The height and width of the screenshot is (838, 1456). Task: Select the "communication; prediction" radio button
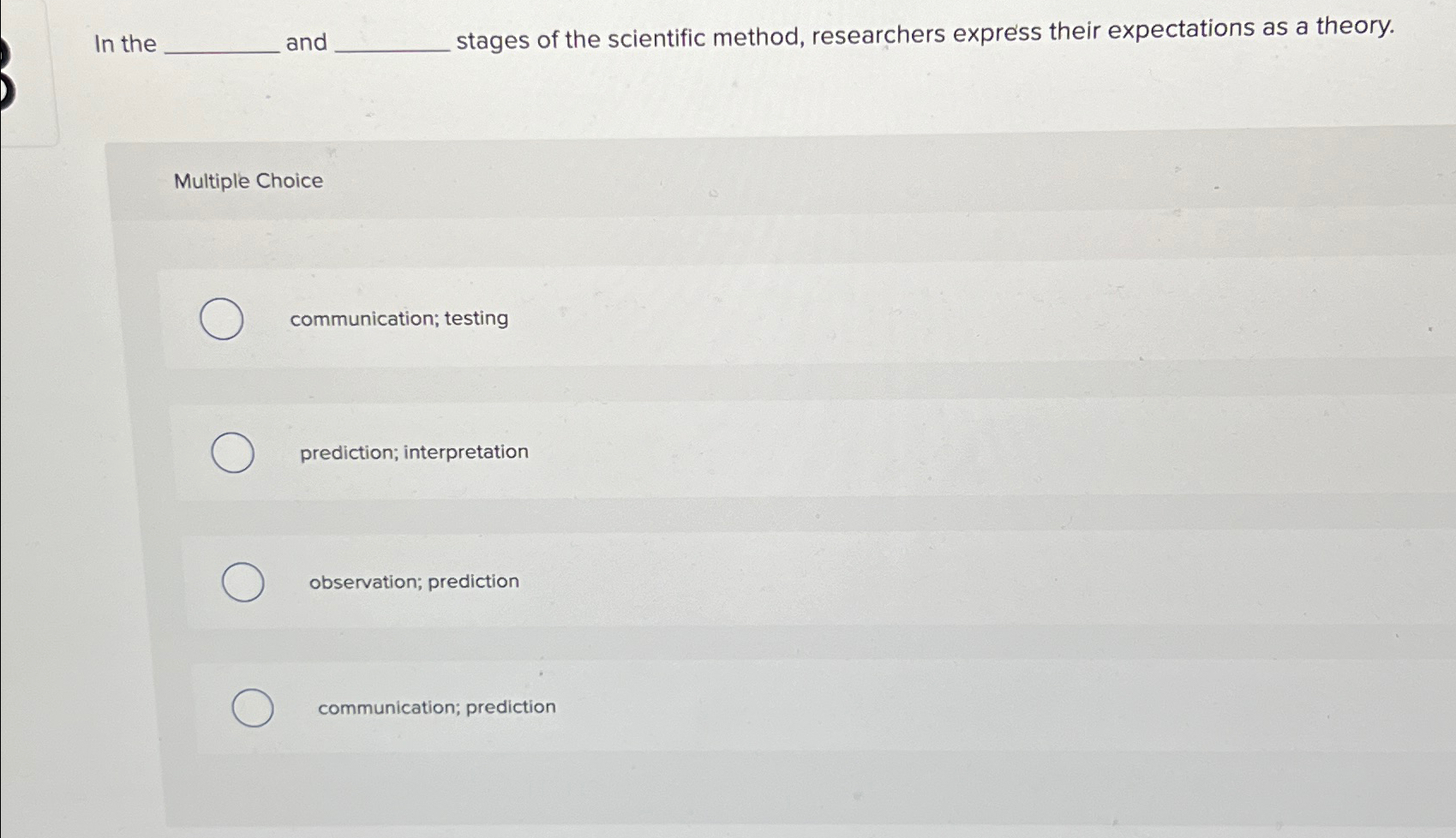coord(254,707)
